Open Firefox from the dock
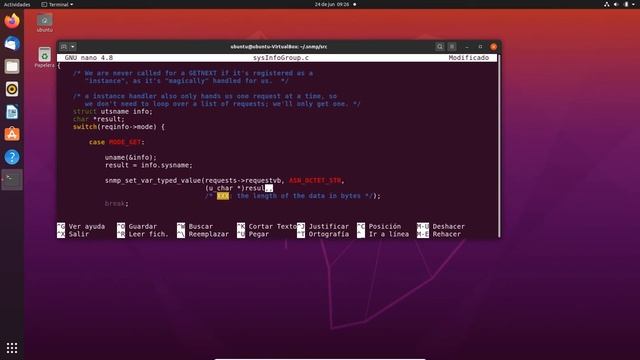Screen dimensions: 640x360 click(x=12, y=21)
